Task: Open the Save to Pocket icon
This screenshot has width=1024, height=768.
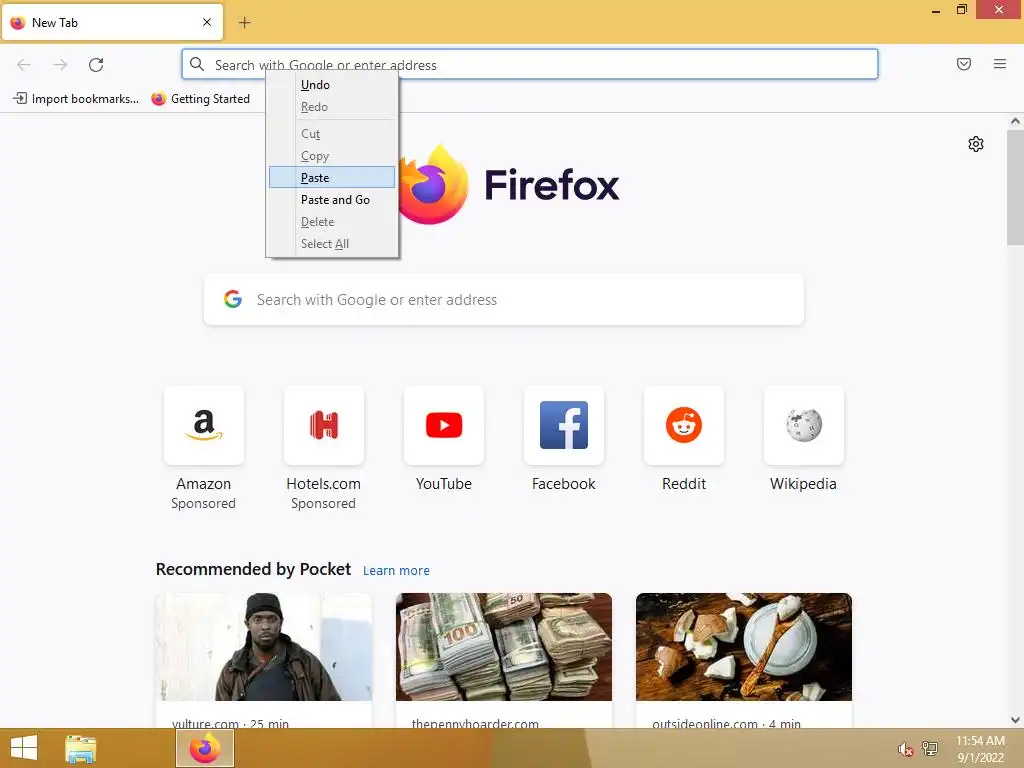Action: 964,64
